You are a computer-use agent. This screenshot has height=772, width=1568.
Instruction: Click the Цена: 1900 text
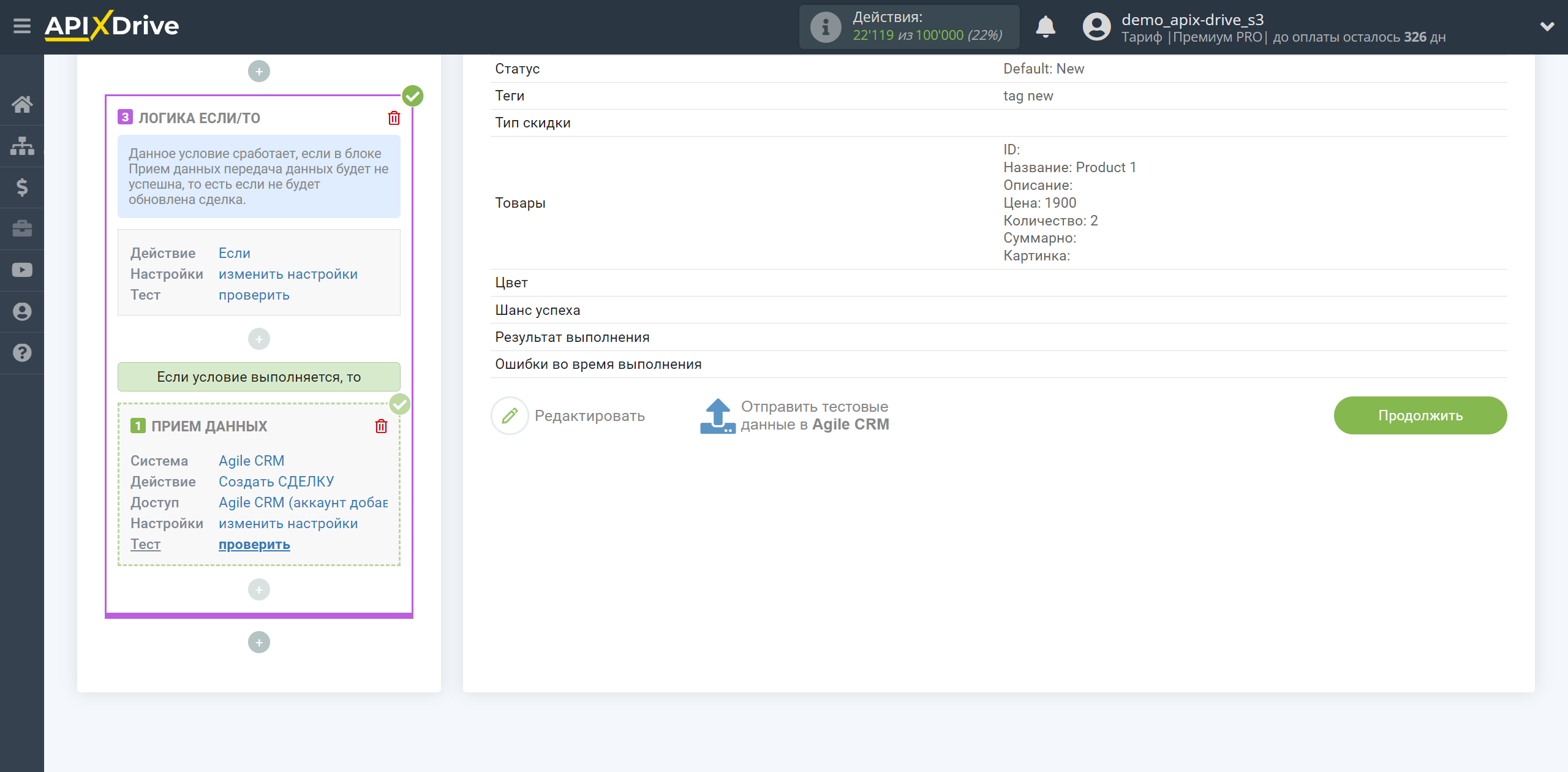pos(1039,203)
